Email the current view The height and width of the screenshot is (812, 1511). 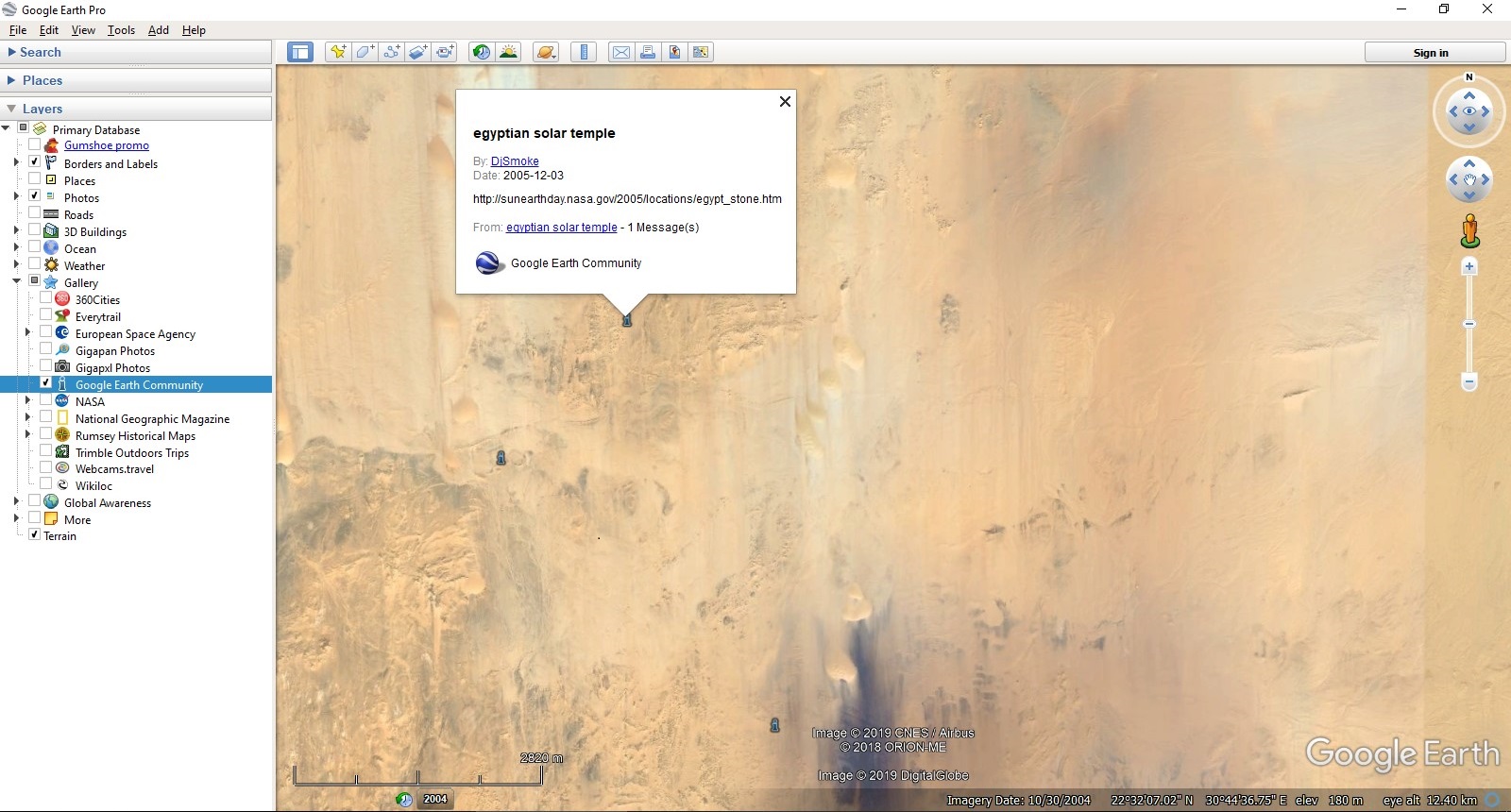click(621, 52)
